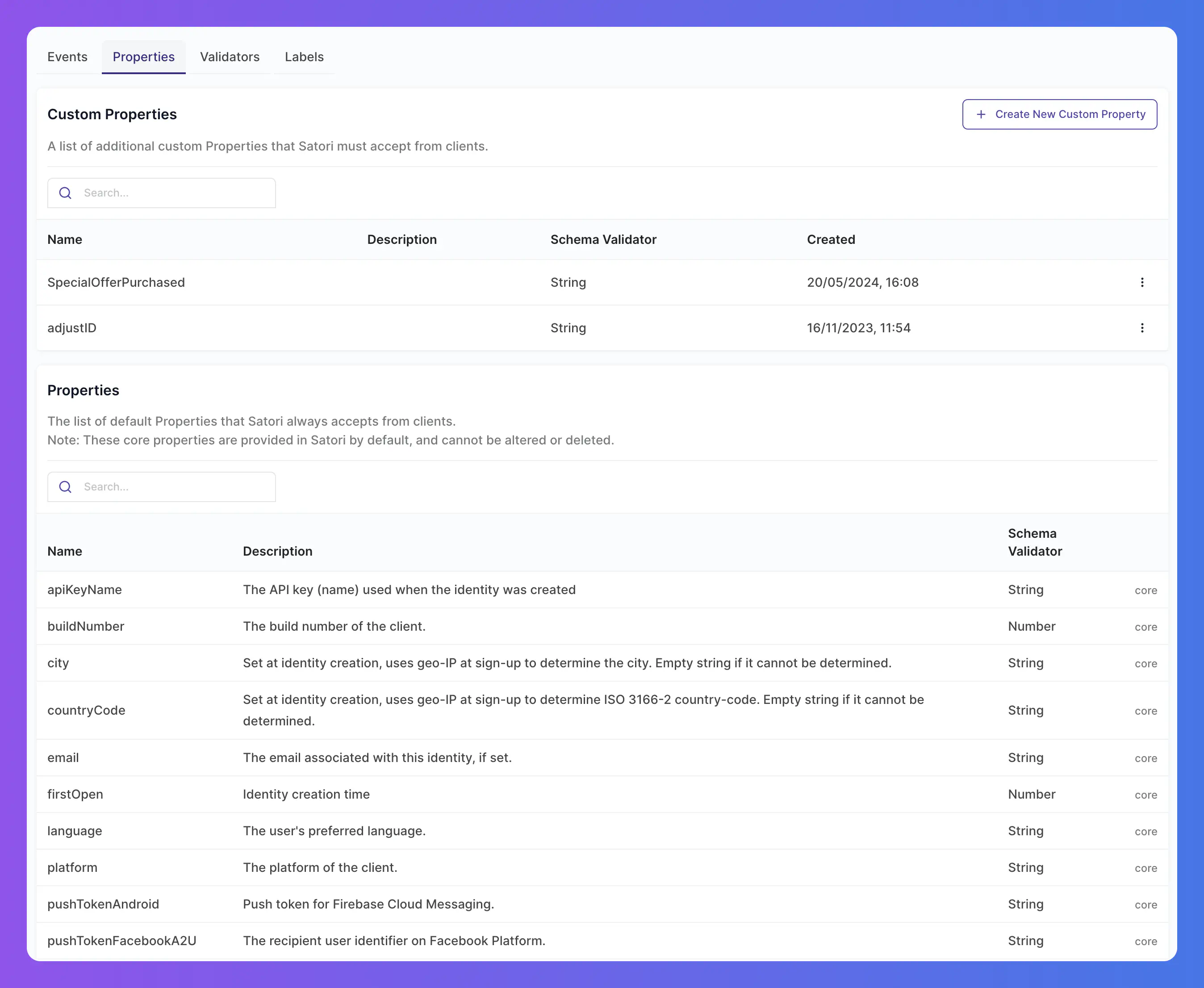Image resolution: width=1204 pixels, height=988 pixels.
Task: Click the search icon in Custom Properties
Action: [65, 192]
